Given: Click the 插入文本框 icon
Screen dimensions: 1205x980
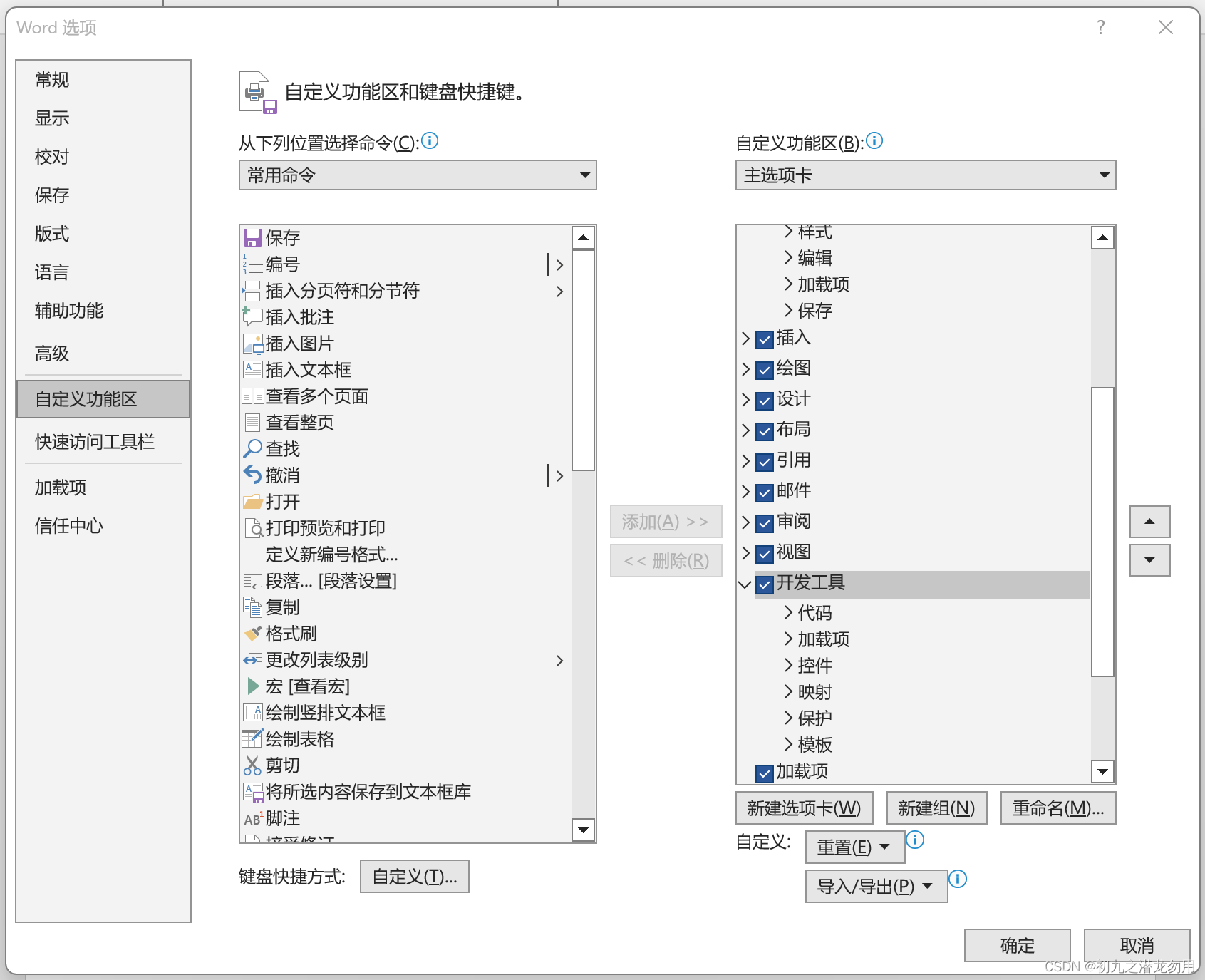Looking at the screenshot, I should point(252,369).
